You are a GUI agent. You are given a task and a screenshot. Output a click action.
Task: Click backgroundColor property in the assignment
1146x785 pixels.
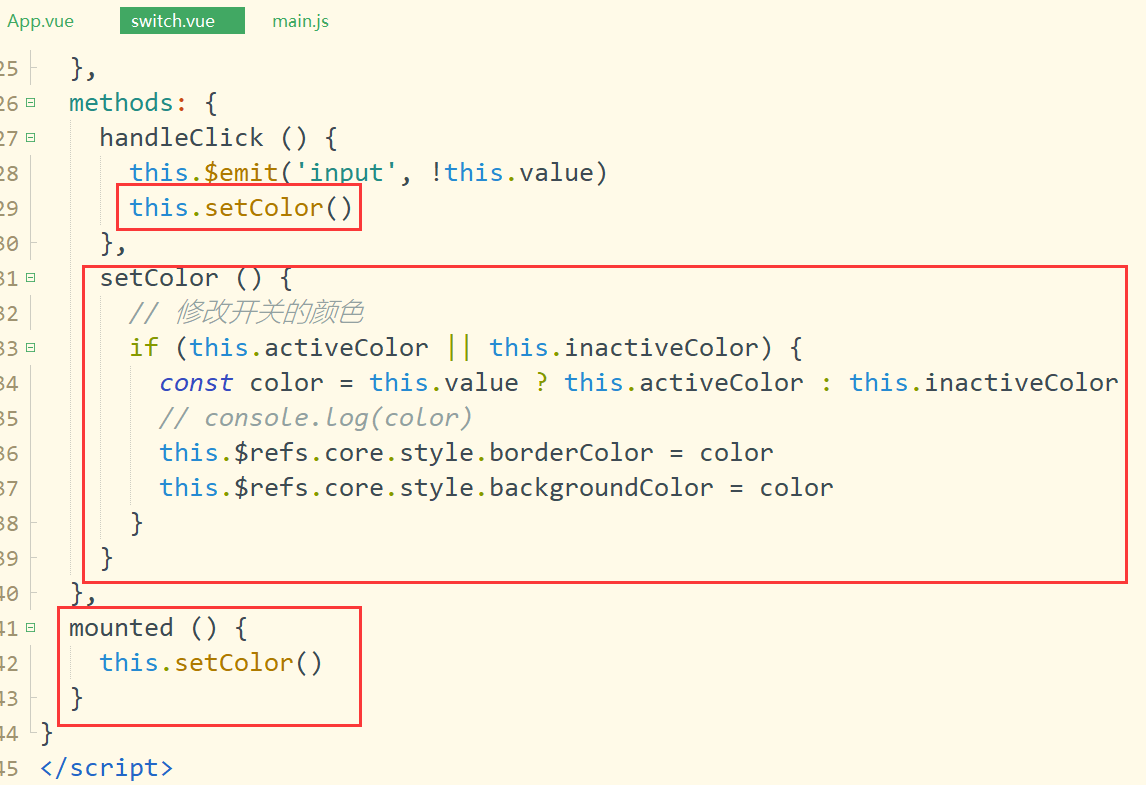pos(601,488)
